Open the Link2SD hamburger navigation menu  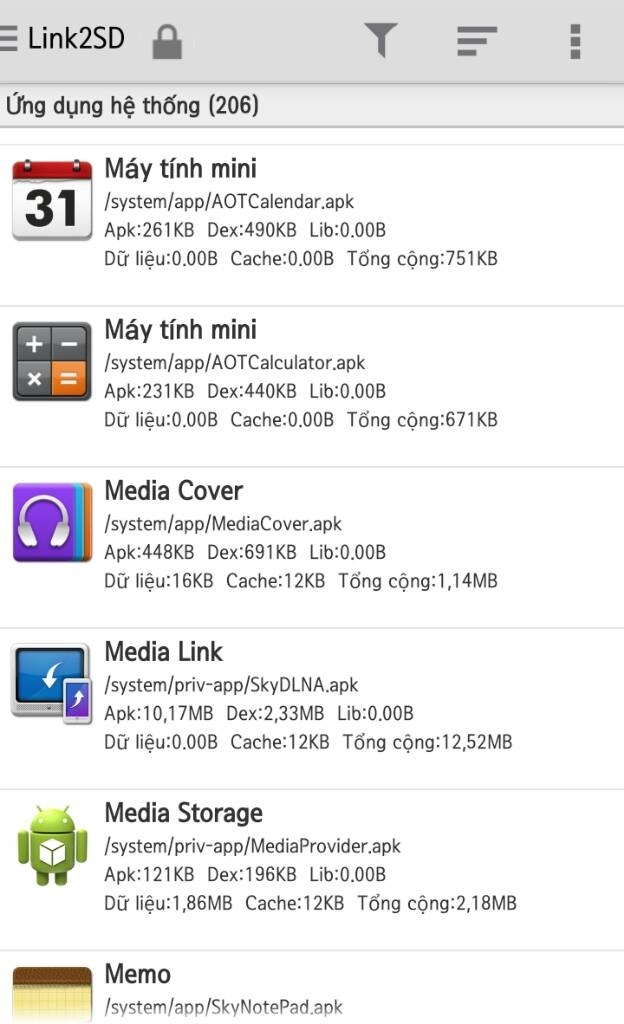point(9,40)
